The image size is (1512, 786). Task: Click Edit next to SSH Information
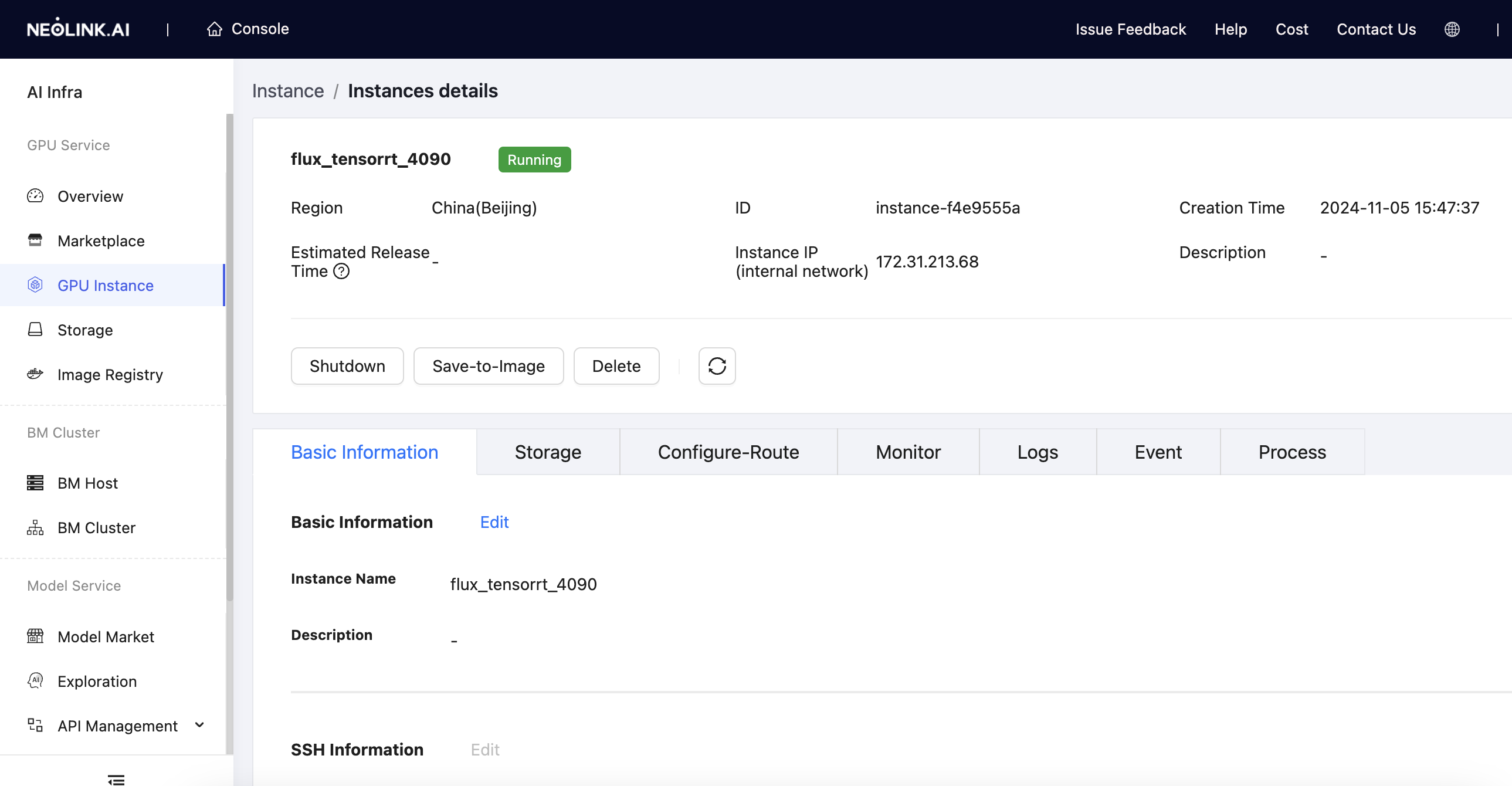click(485, 750)
